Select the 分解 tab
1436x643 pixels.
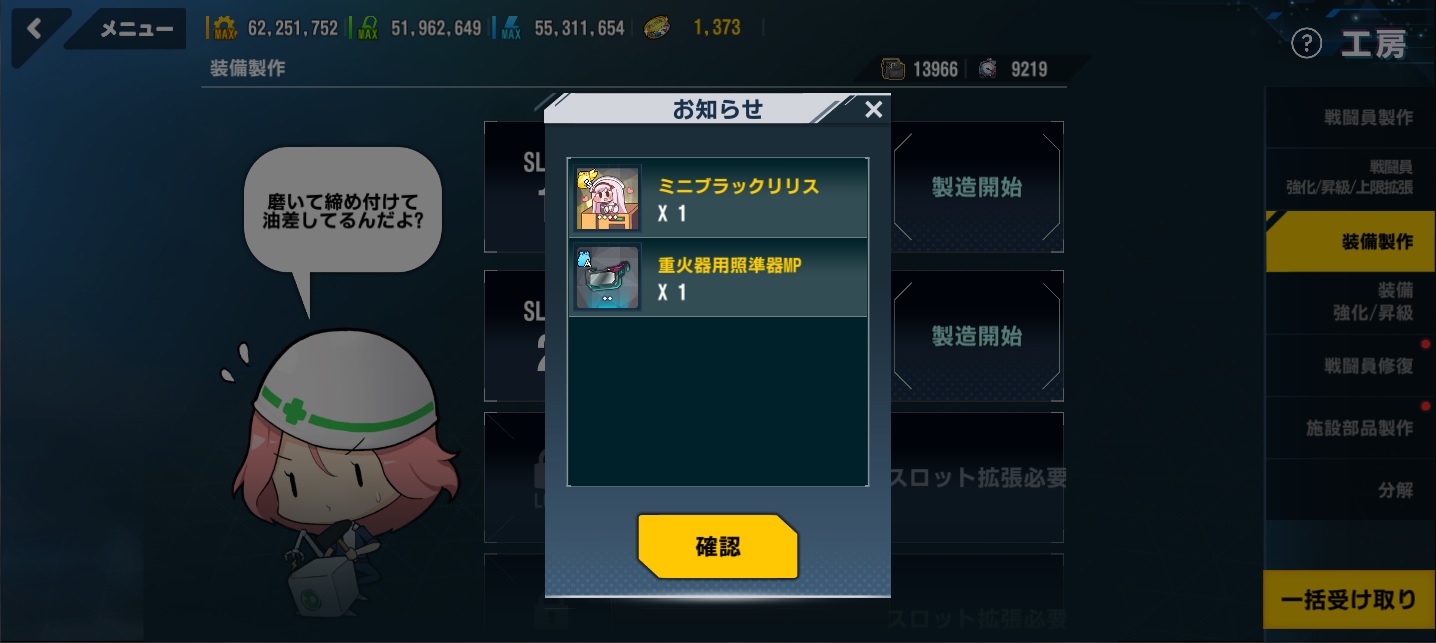[x=1350, y=490]
